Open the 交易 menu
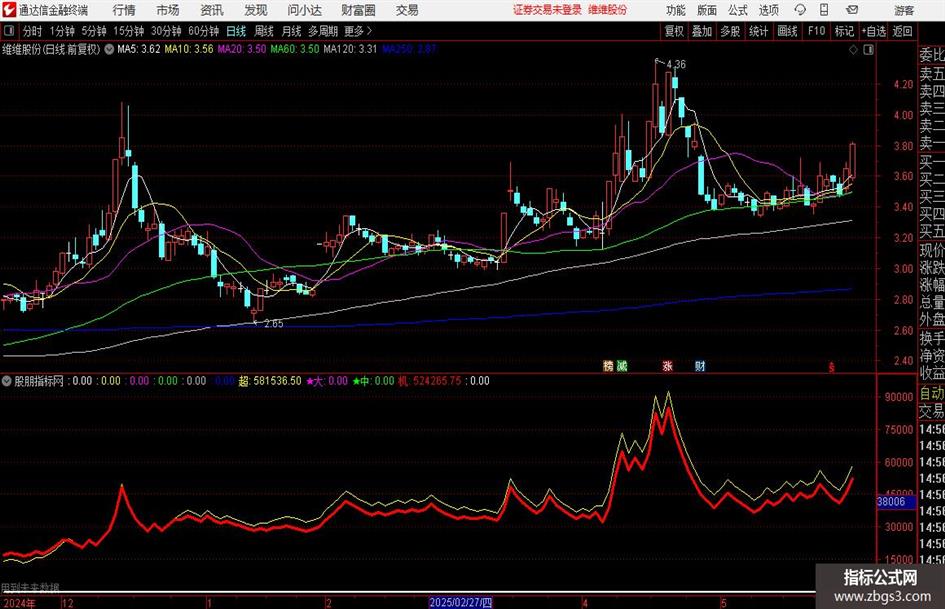 click(407, 10)
